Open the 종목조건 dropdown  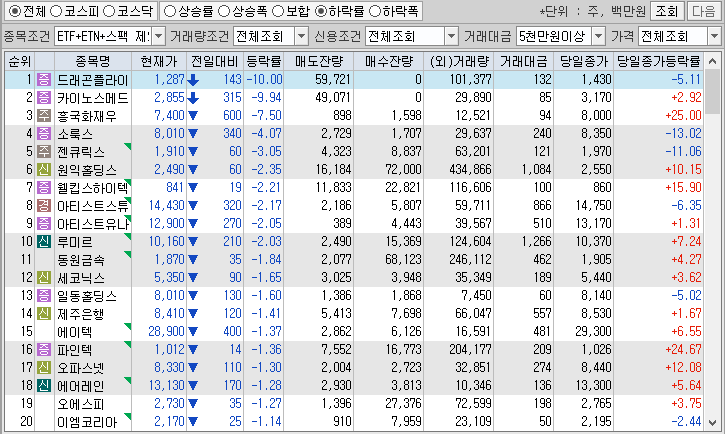[x=158, y=36]
